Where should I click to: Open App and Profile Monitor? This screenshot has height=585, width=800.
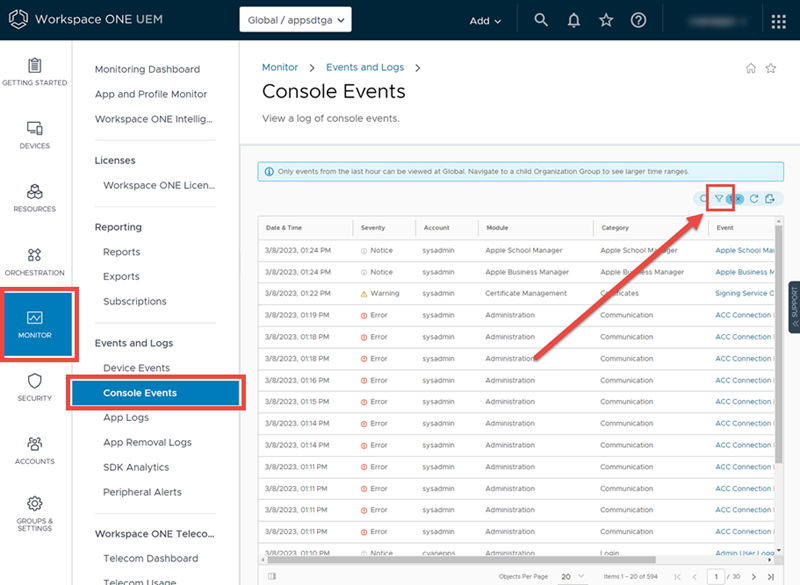click(x=151, y=94)
